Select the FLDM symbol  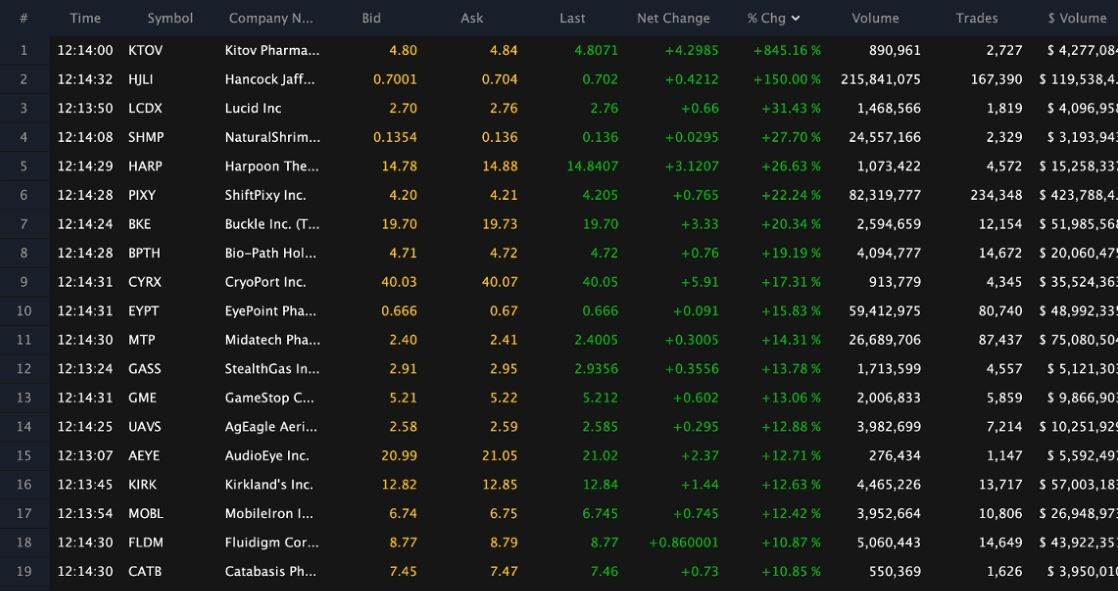145,543
